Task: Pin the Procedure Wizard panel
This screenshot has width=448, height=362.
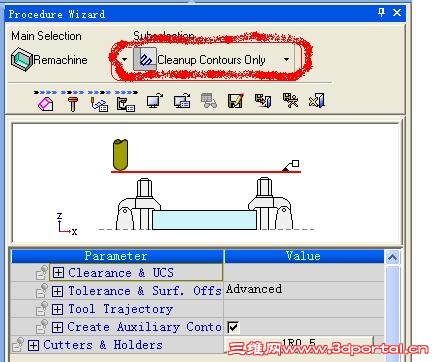Action: click(x=381, y=13)
